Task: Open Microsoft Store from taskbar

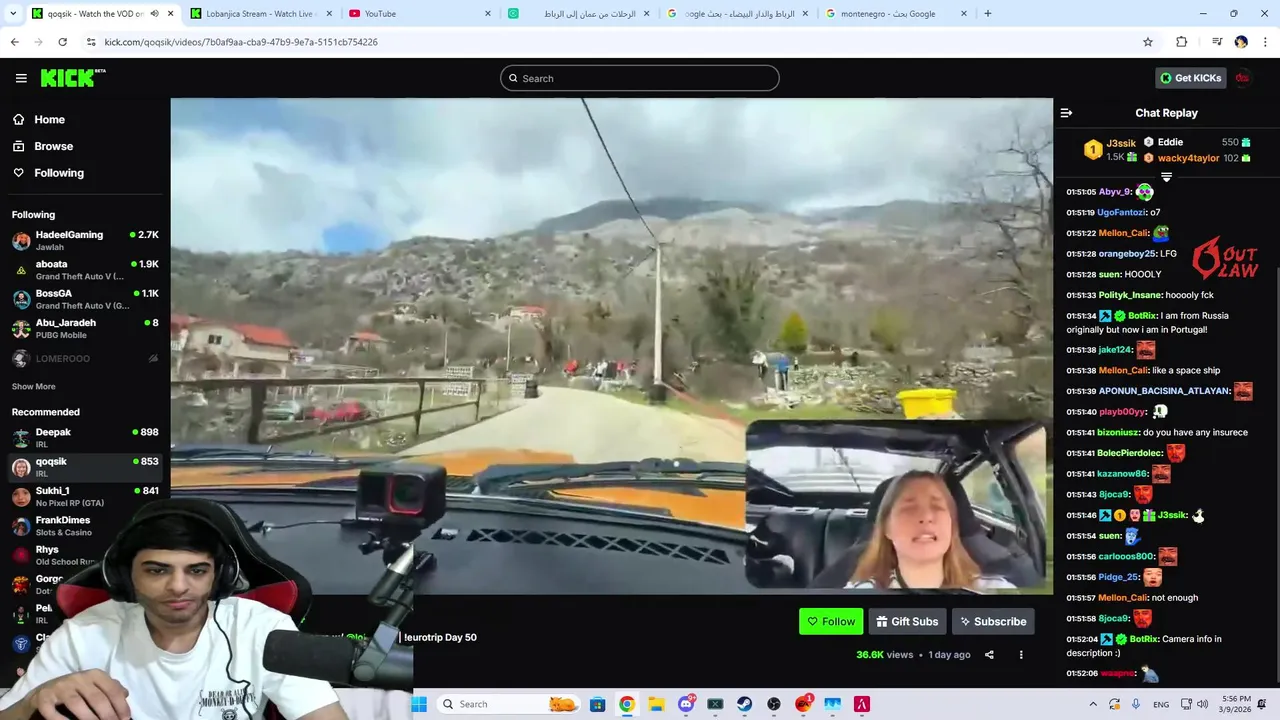Action: pos(597,704)
